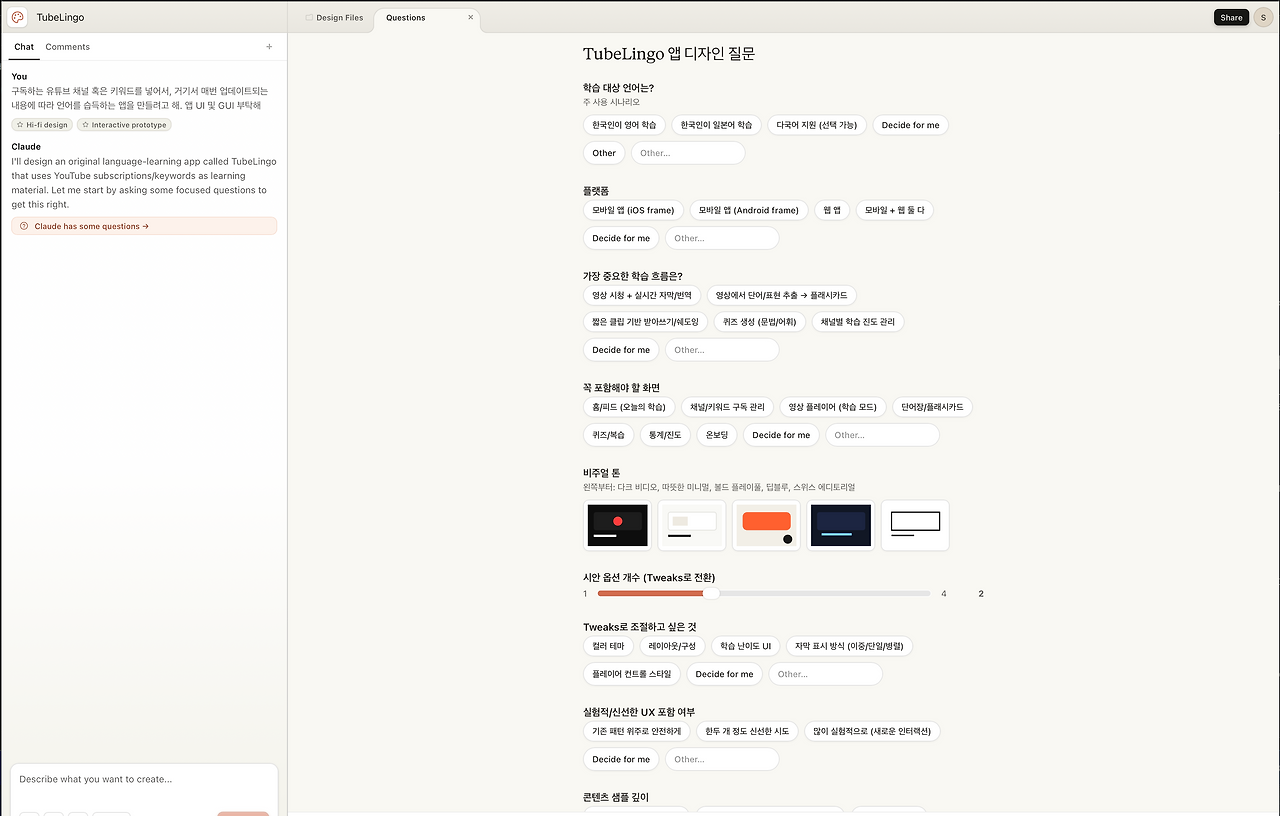Choose Decide for me under 꼭 포함해야 할 화면
The height and width of the screenshot is (816, 1280).
pyautogui.click(x=781, y=435)
